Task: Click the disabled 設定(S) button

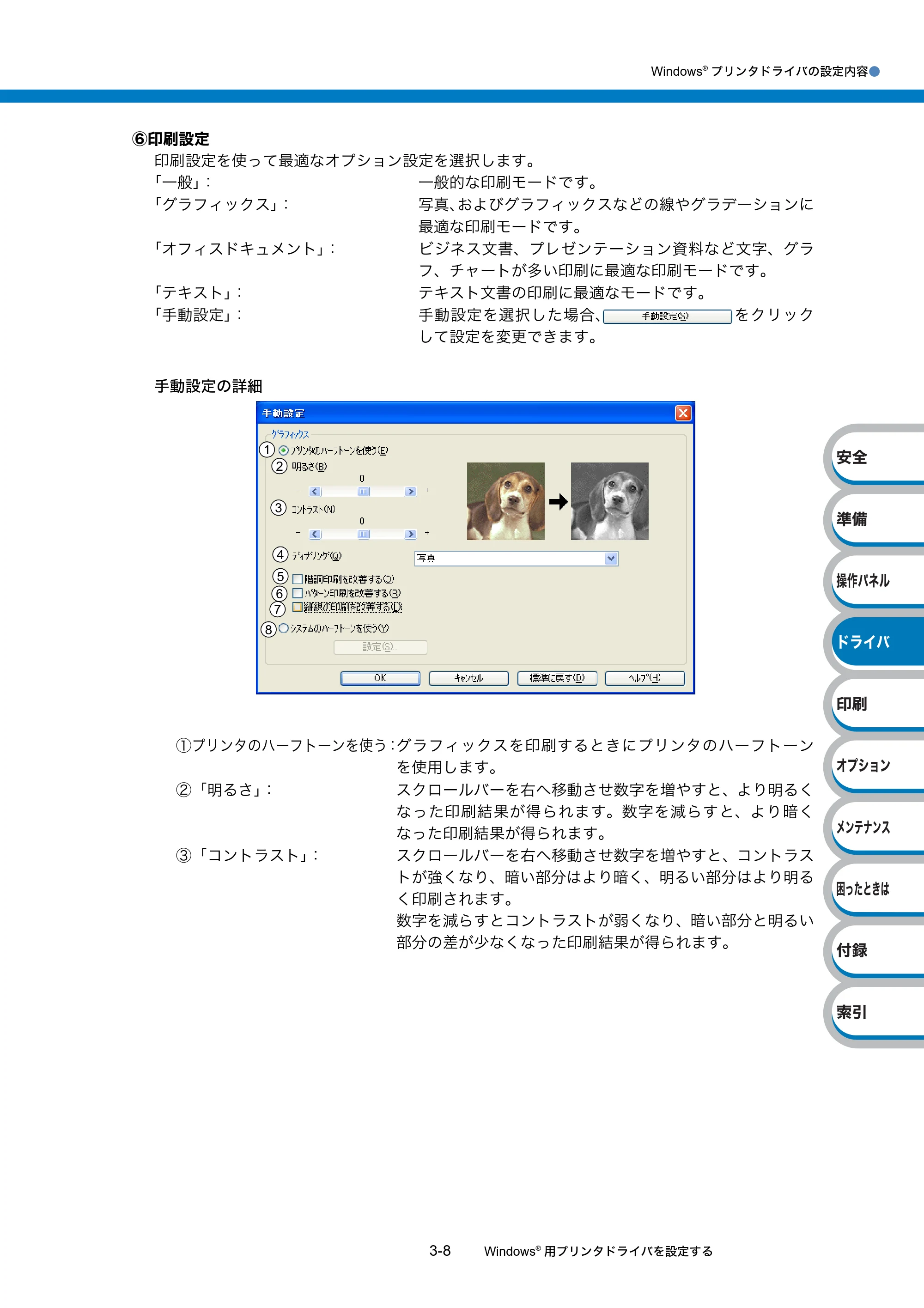Action: click(x=381, y=646)
